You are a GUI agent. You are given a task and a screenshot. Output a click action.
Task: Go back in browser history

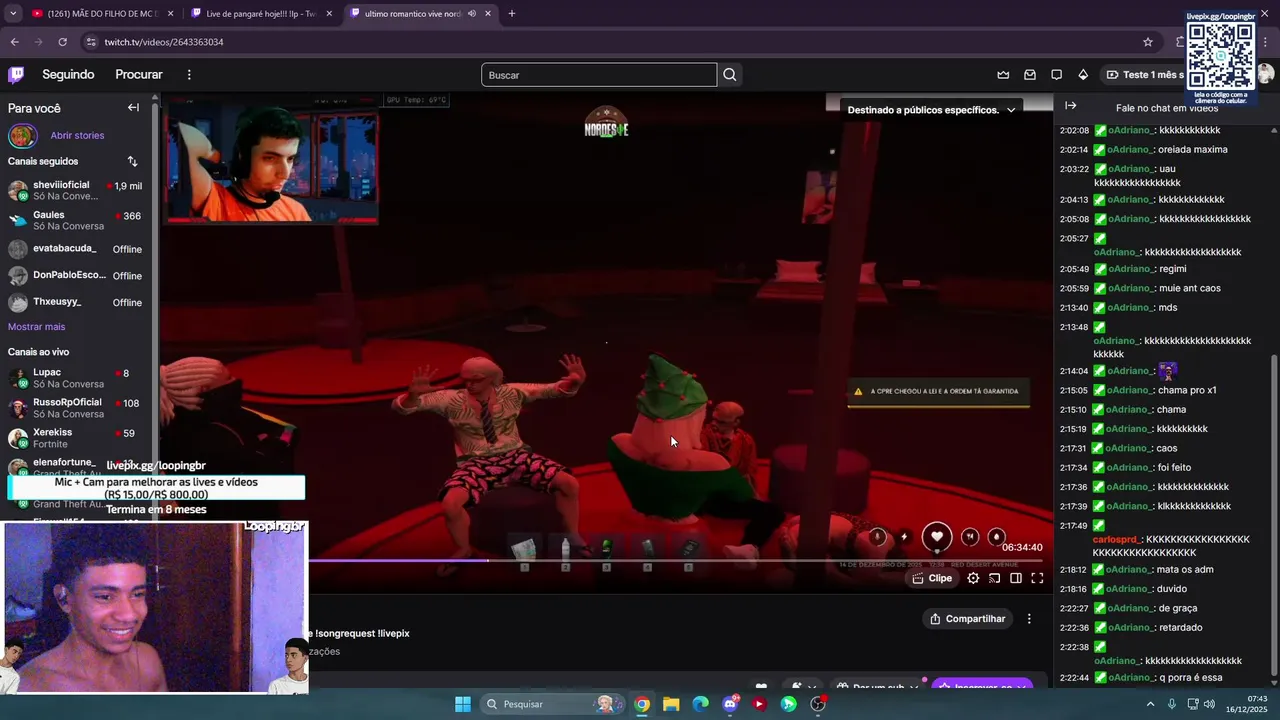pos(14,42)
